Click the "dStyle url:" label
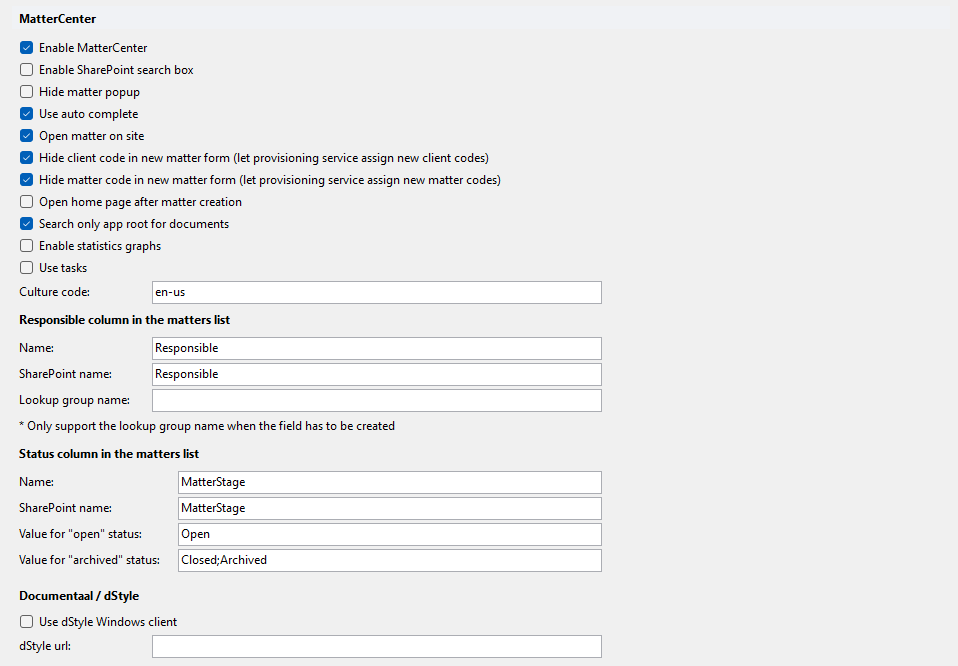Screen dimensions: 958x666 point(45,646)
